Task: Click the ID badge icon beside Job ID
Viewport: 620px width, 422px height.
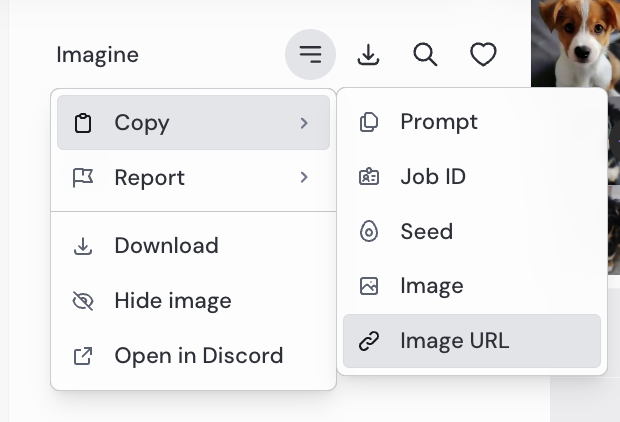Action: [x=369, y=176]
